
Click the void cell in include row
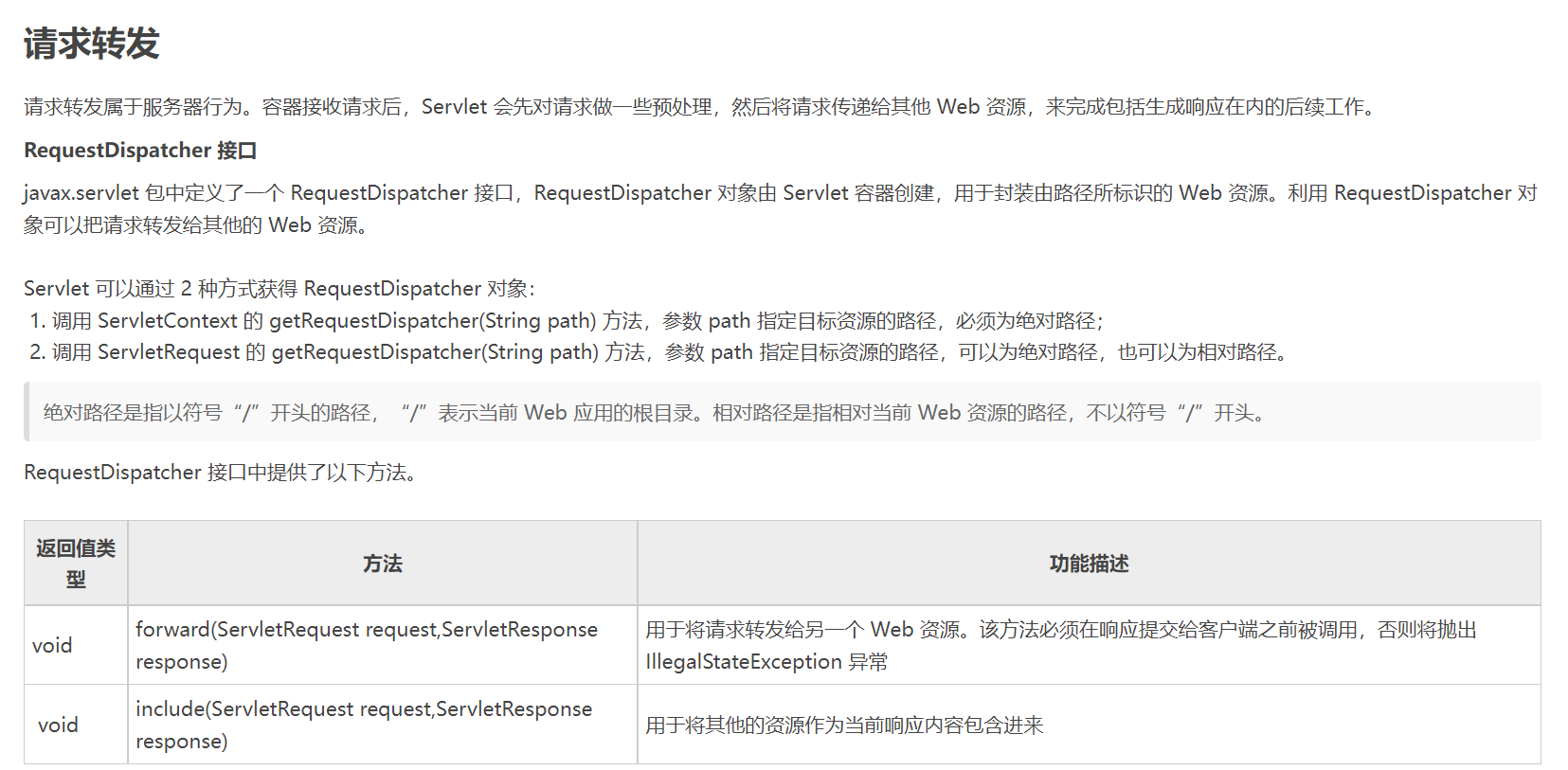point(58,725)
